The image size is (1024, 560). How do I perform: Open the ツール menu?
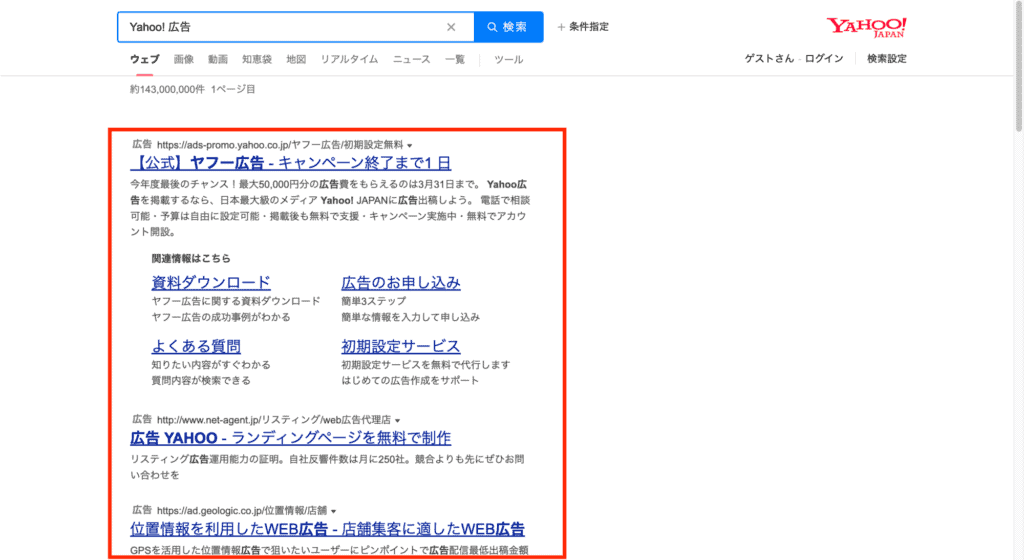click(508, 59)
